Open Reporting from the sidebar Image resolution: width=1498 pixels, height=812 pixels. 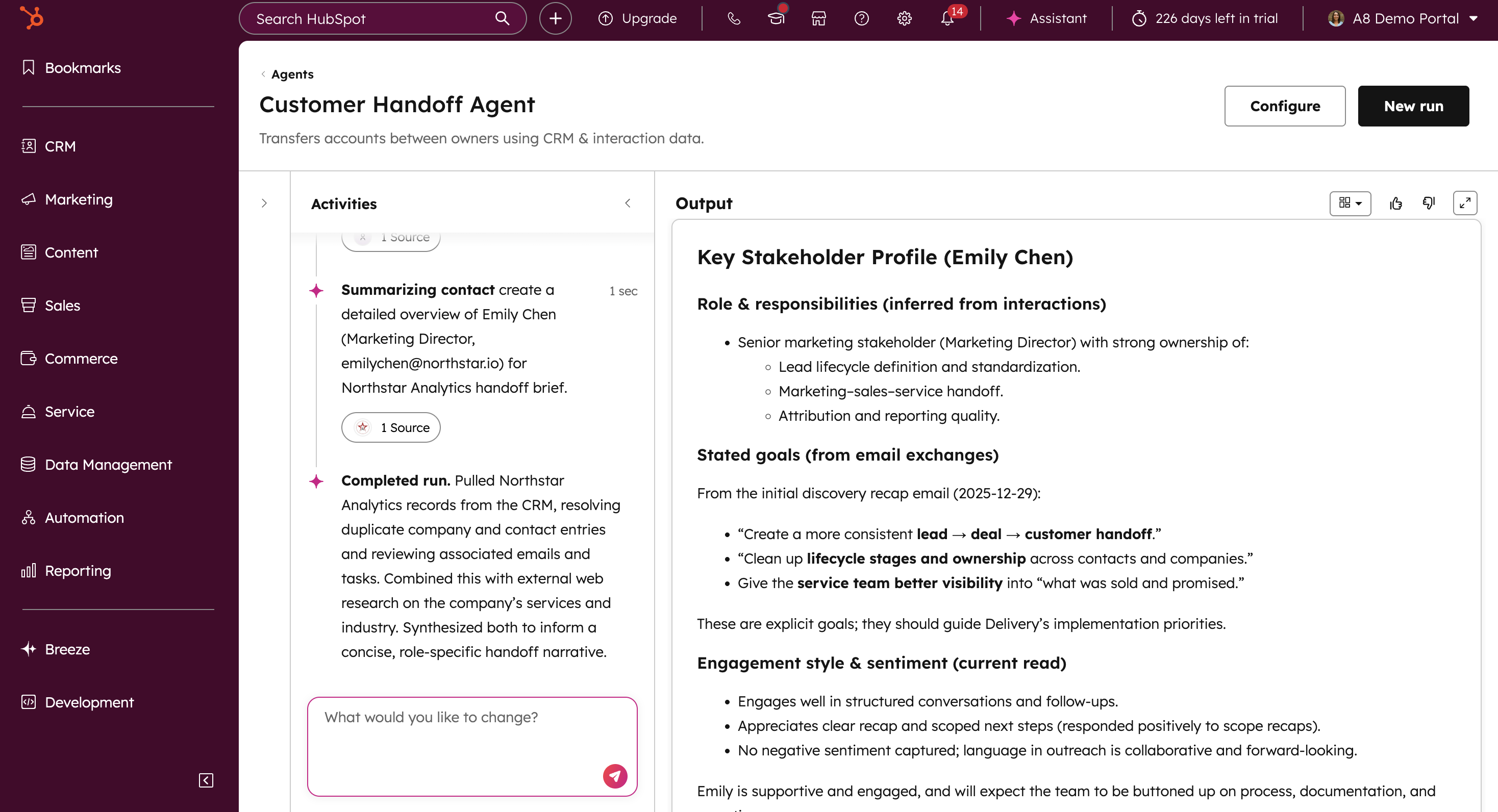click(x=78, y=570)
